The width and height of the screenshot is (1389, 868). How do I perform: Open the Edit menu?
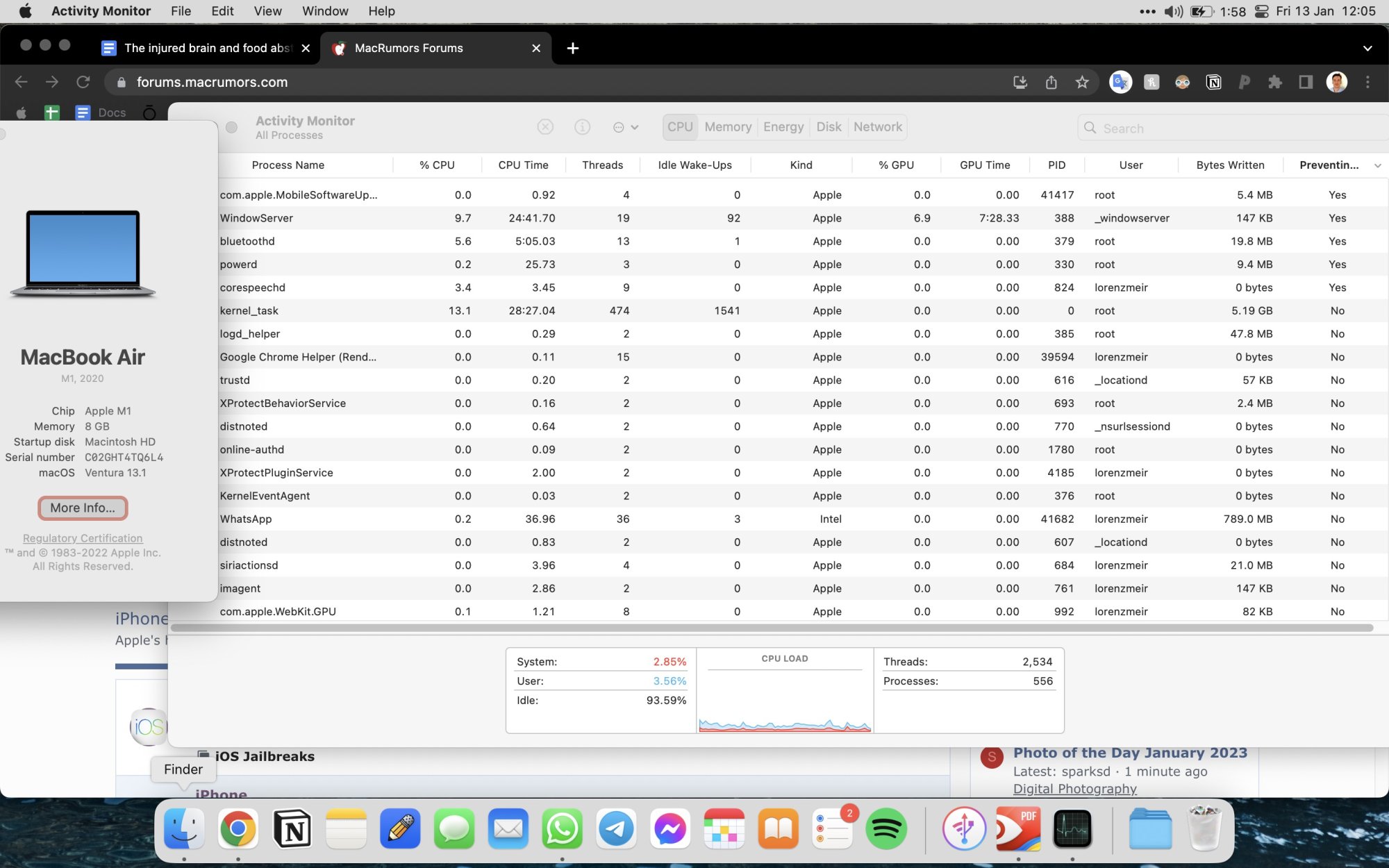222,11
